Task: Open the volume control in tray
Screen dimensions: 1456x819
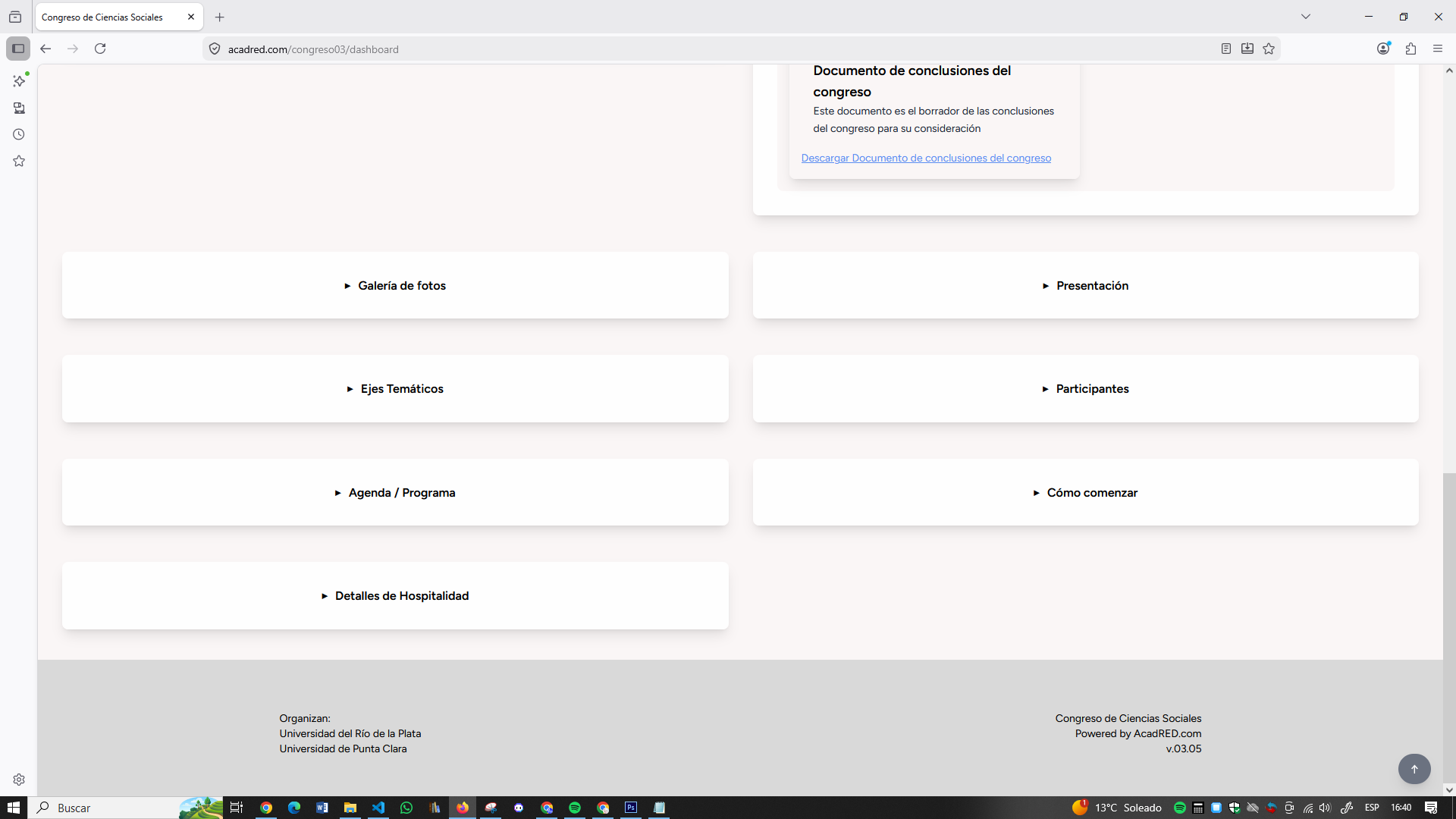Action: click(1326, 808)
